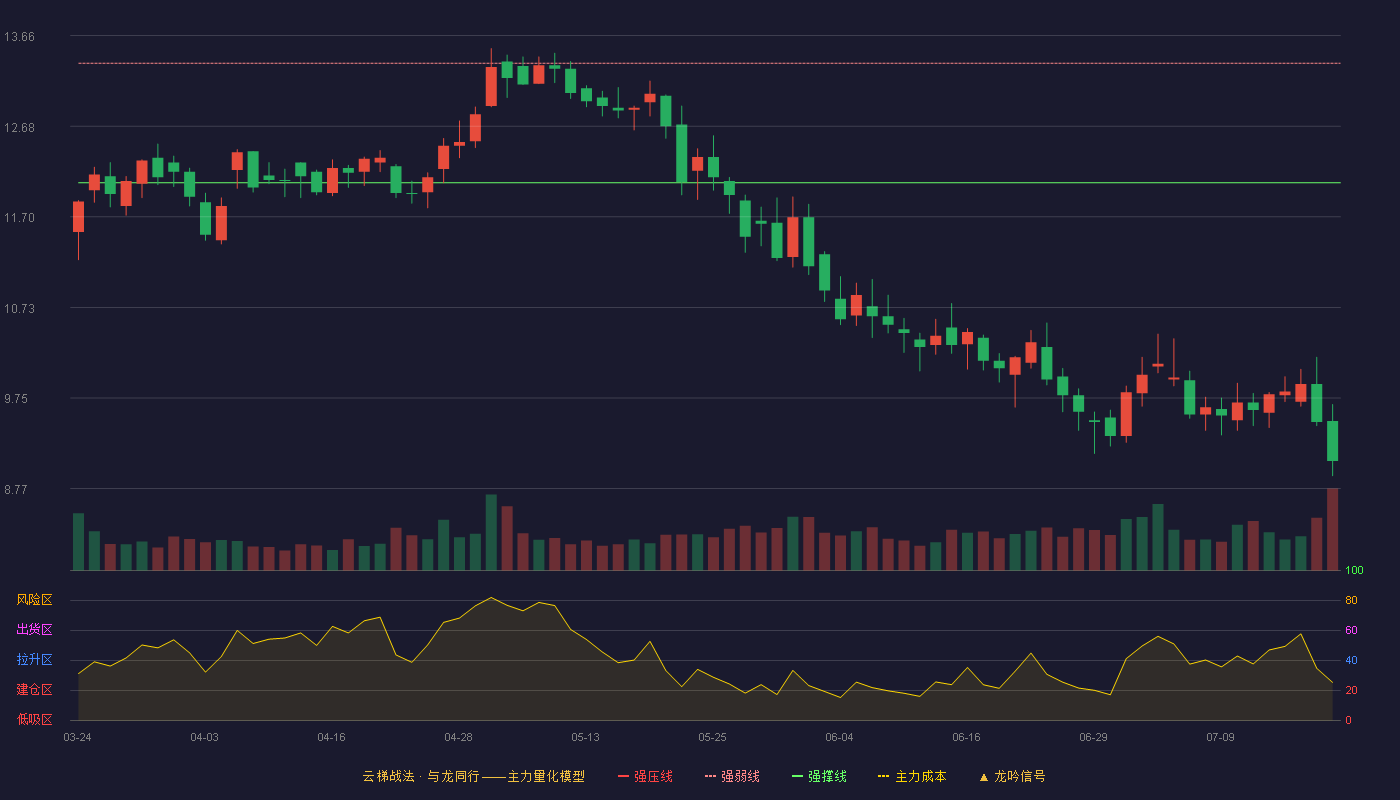Viewport: 1400px width, 800px height.
Task: Click the 07-09 date axis label
Action: point(1220,737)
